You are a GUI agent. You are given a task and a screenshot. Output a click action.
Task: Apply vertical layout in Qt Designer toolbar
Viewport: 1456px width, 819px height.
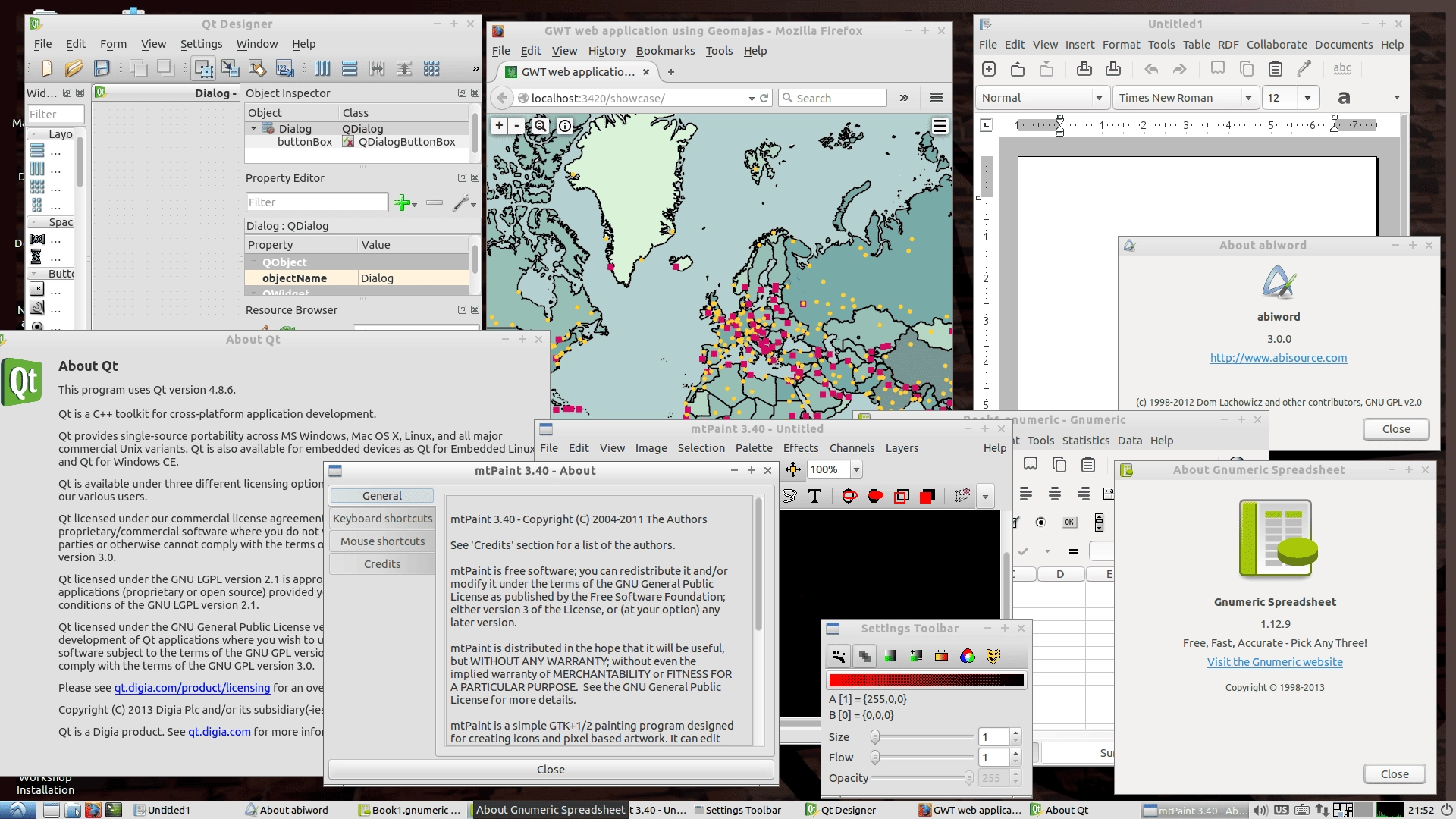(350, 68)
